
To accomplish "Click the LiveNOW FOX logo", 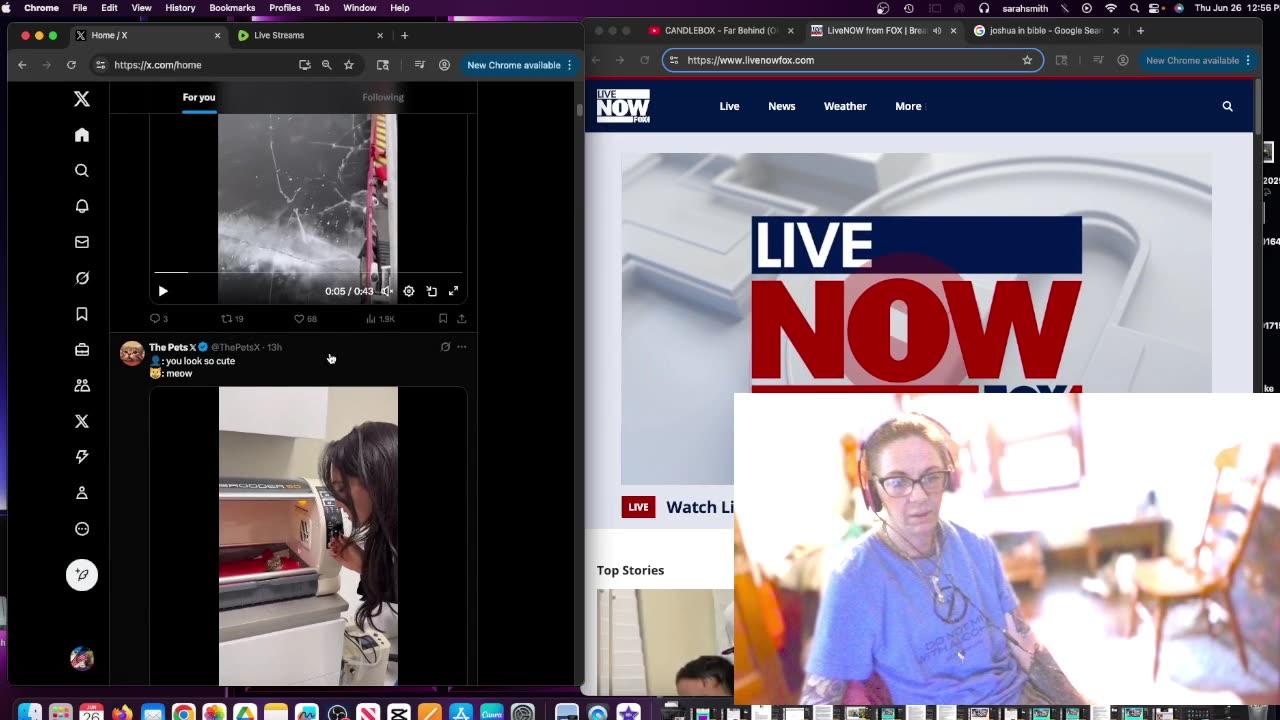I will coord(623,106).
